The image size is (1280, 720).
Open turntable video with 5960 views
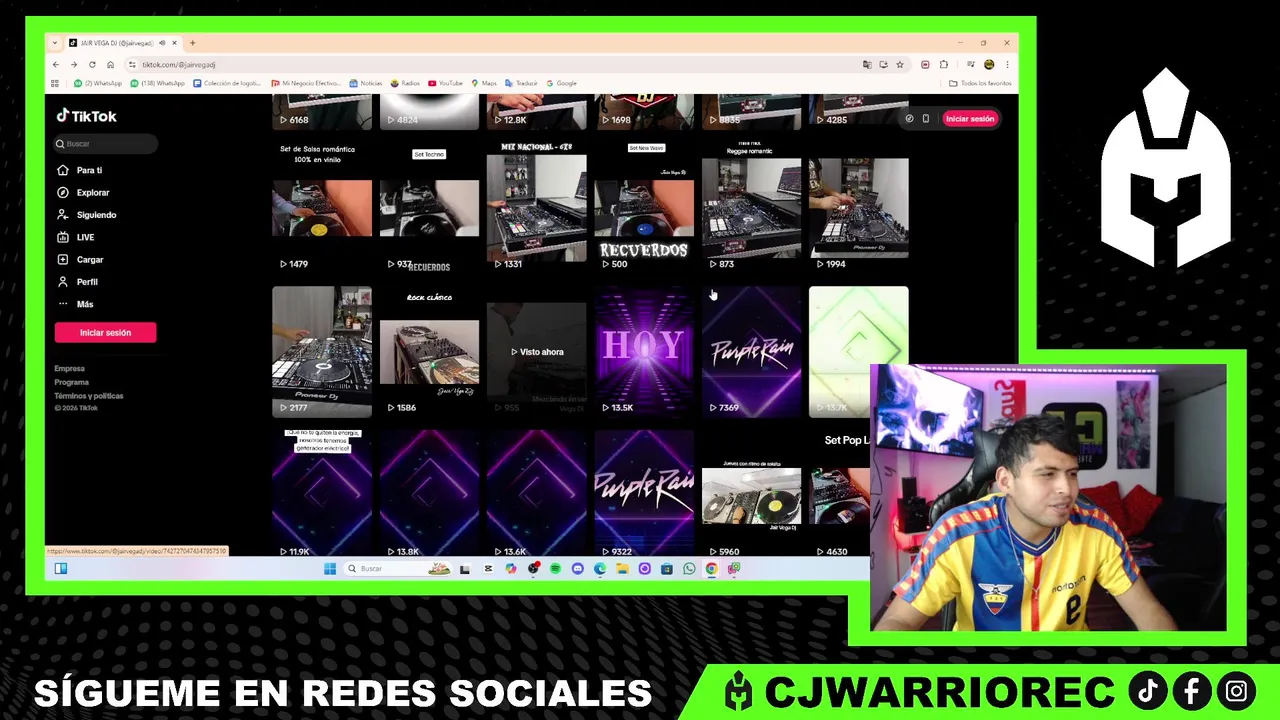(751, 493)
